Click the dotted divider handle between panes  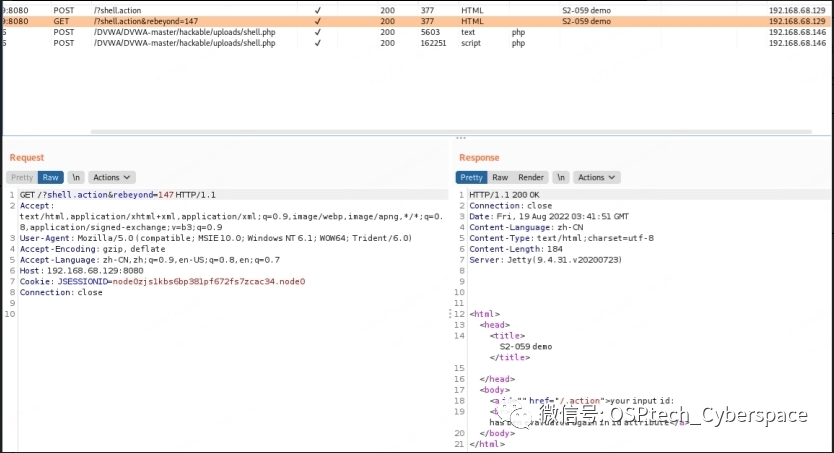click(460, 138)
